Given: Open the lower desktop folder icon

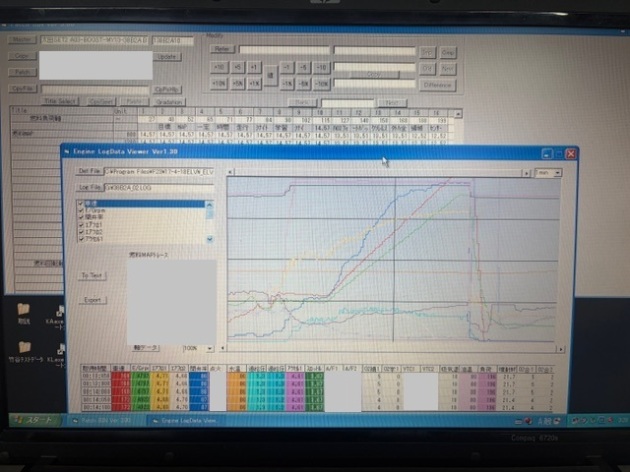Looking at the screenshot, I should coord(24,349).
